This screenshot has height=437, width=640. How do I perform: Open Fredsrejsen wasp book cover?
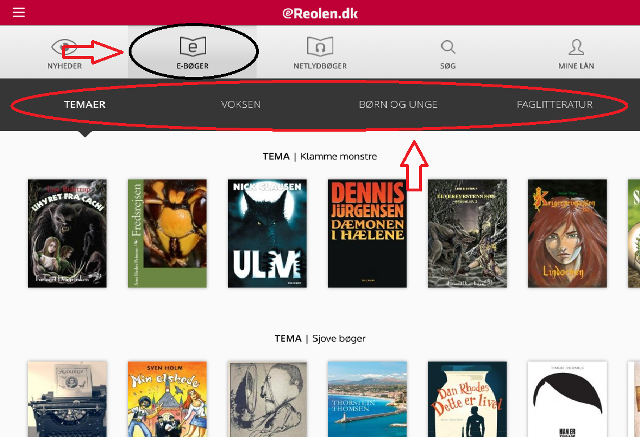point(167,233)
